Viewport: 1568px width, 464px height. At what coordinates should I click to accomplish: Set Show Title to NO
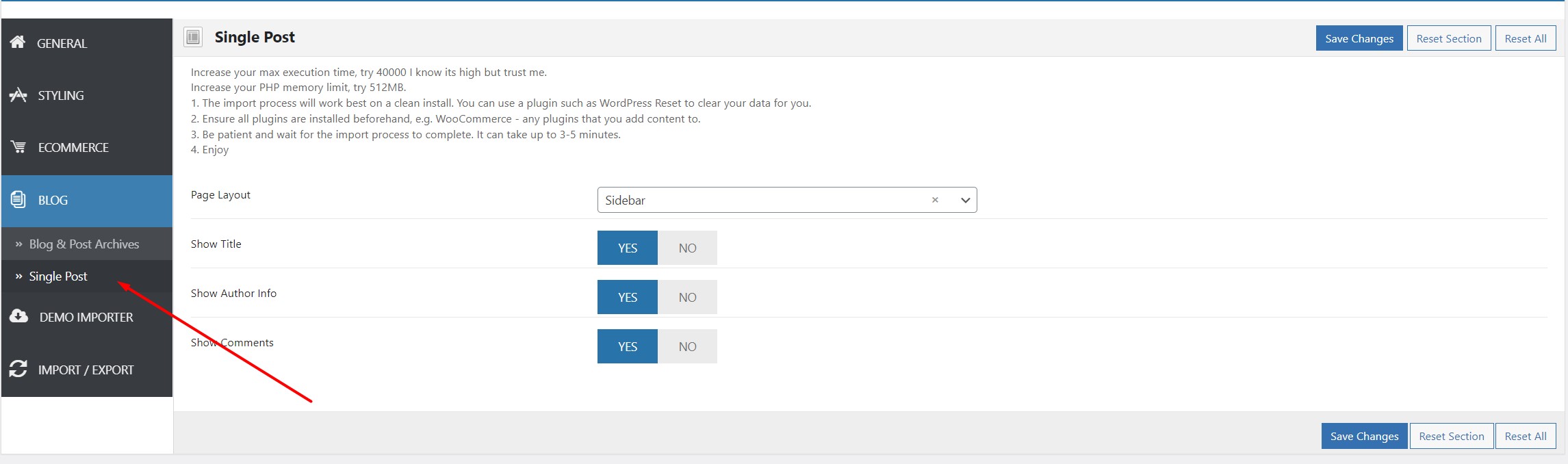pyautogui.click(x=687, y=248)
